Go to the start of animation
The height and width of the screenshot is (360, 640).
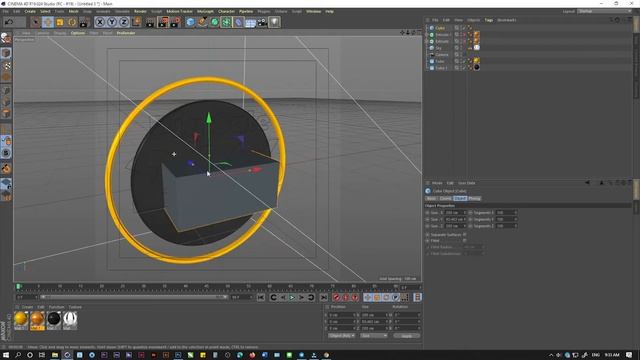(x=261, y=298)
